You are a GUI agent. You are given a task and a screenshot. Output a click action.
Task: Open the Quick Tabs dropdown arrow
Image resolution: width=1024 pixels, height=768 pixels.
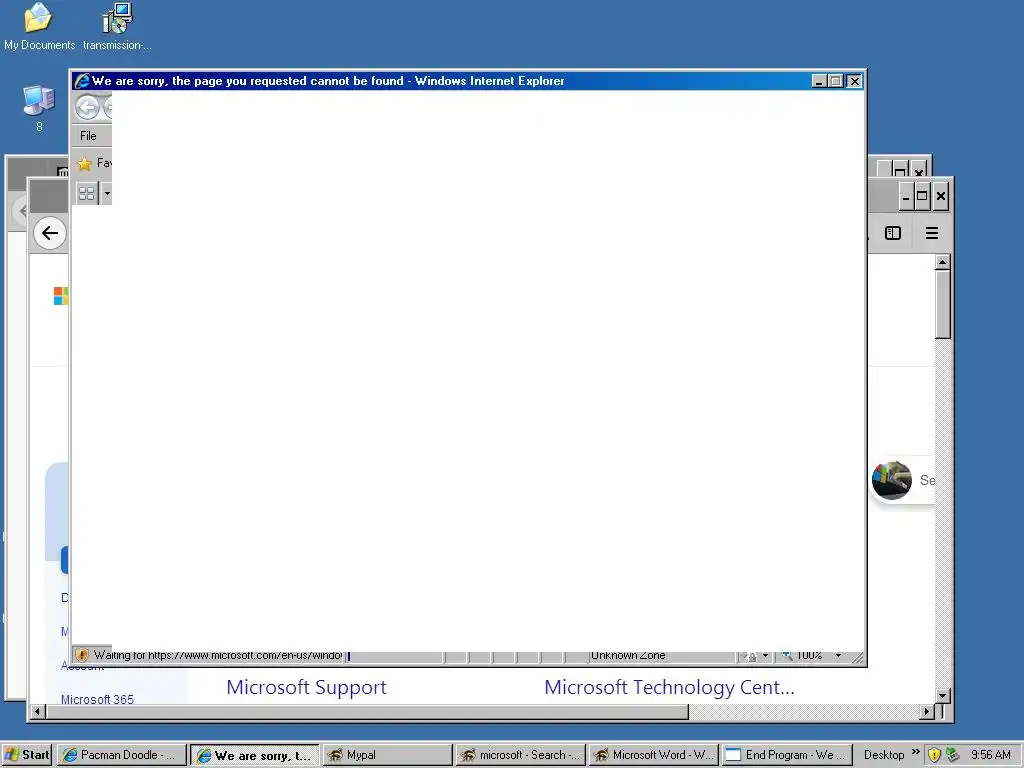click(107, 193)
